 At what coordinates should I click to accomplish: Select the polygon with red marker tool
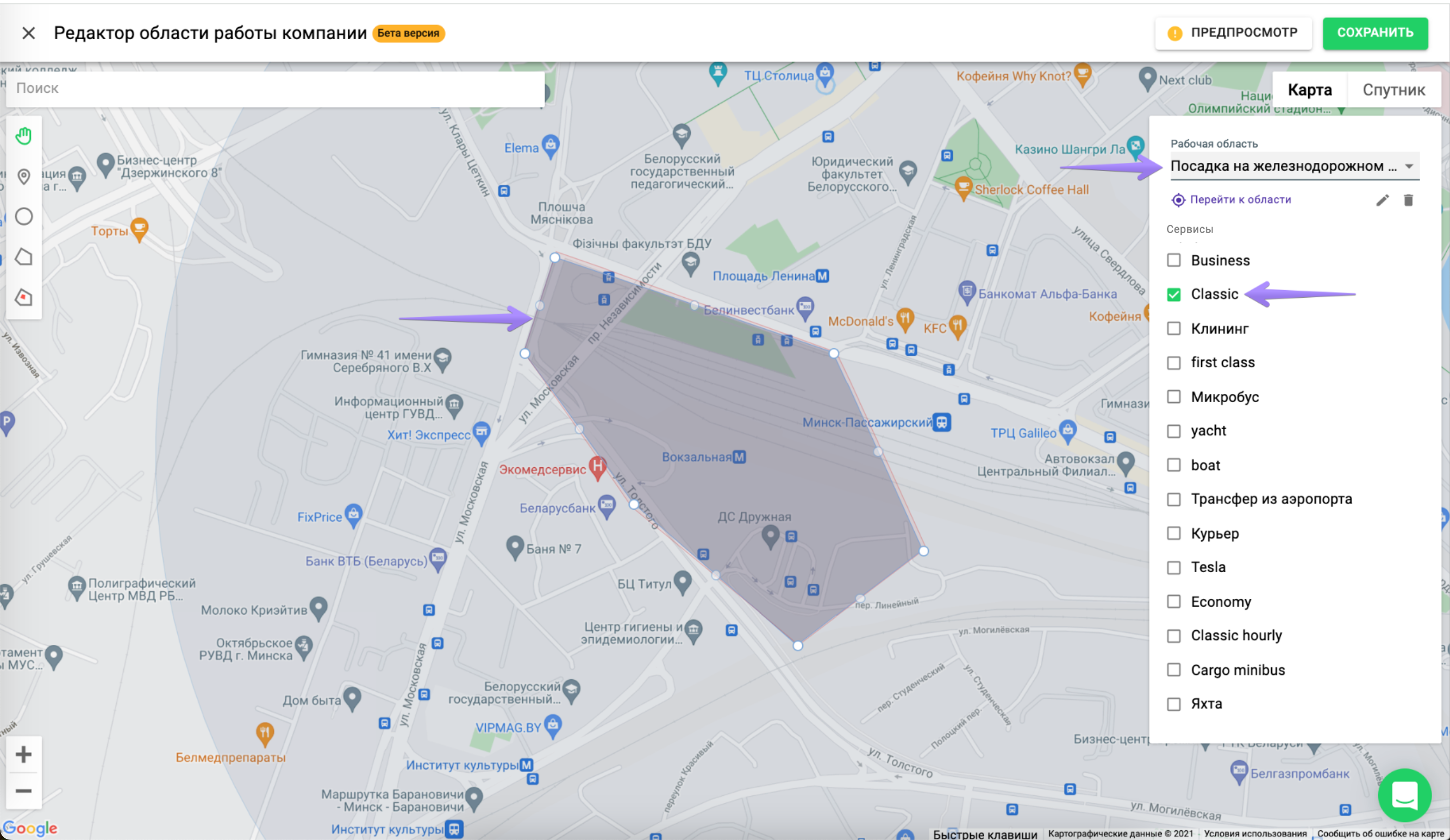23,297
